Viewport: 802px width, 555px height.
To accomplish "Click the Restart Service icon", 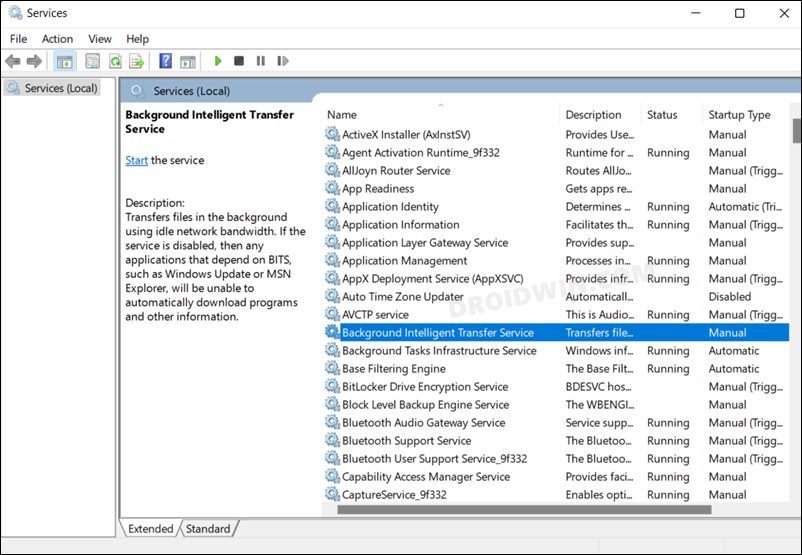I will coord(283,61).
